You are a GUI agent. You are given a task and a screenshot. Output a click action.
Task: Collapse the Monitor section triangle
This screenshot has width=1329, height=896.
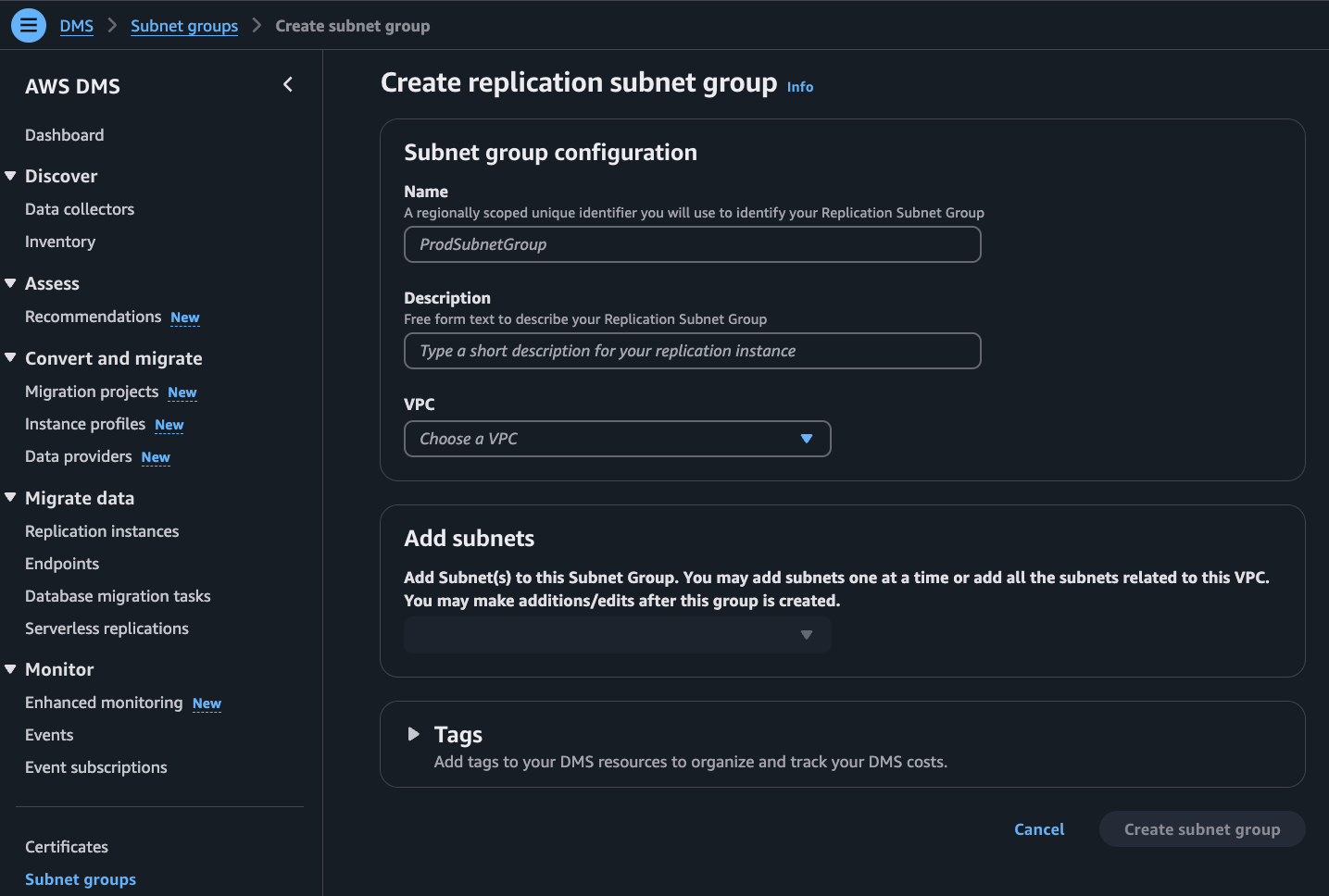pyautogui.click(x=11, y=669)
